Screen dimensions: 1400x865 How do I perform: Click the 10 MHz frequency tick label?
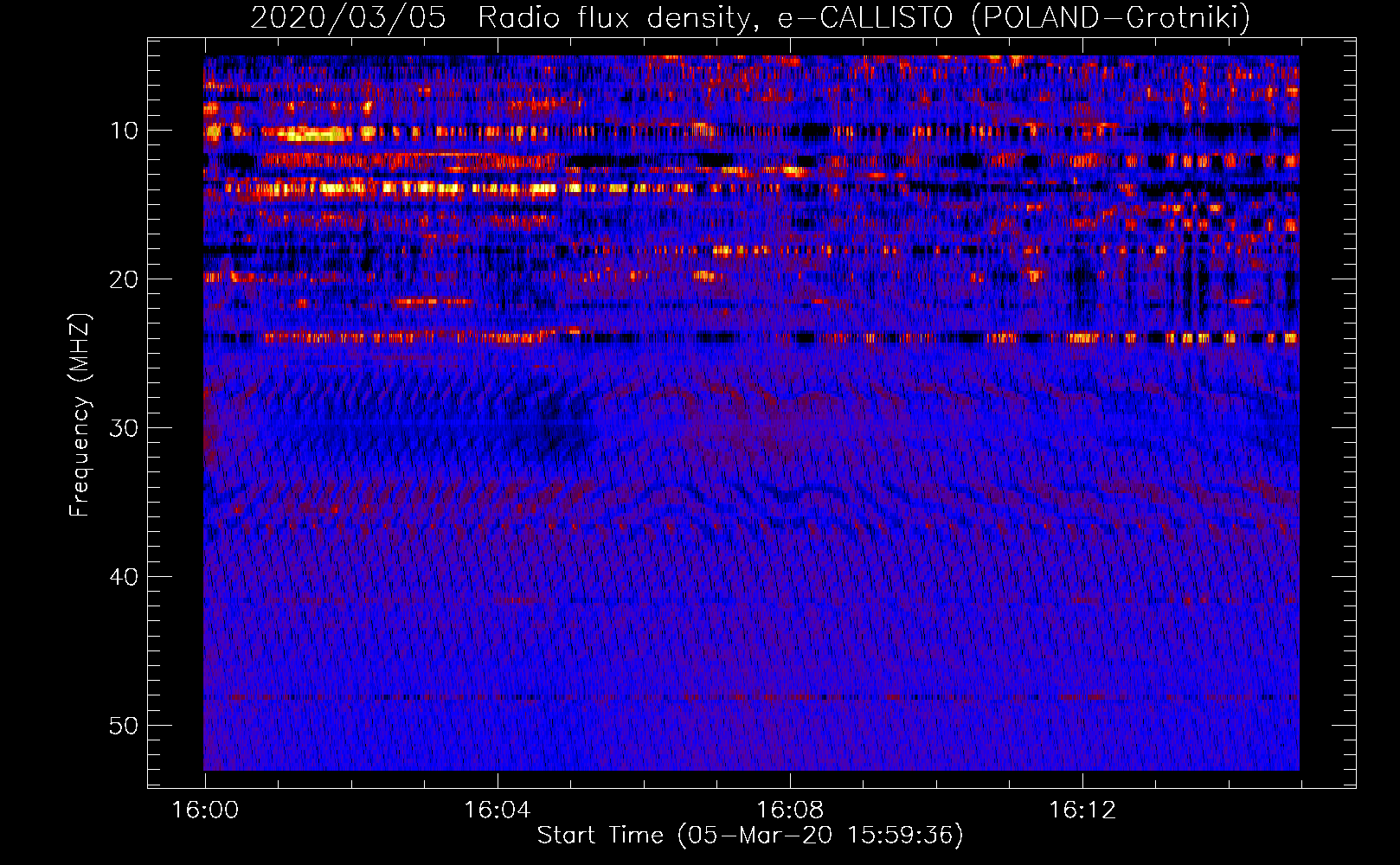125,131
